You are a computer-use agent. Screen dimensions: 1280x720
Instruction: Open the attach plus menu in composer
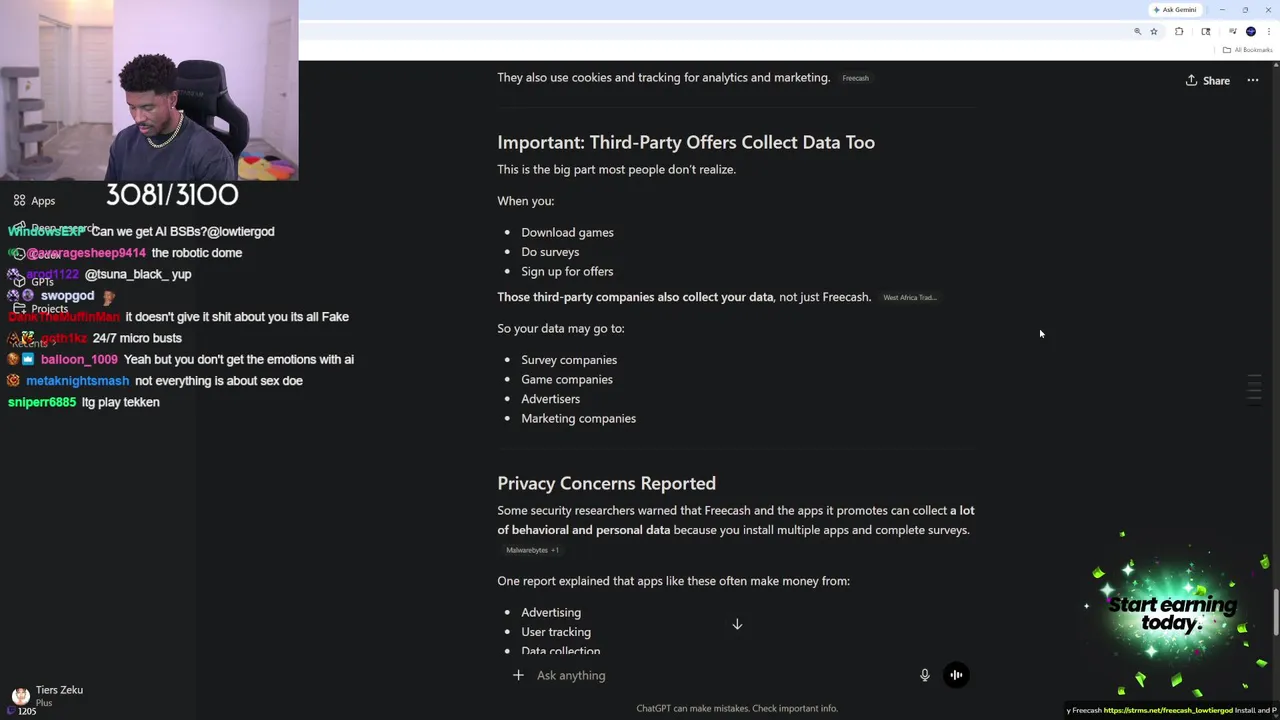[x=518, y=675]
